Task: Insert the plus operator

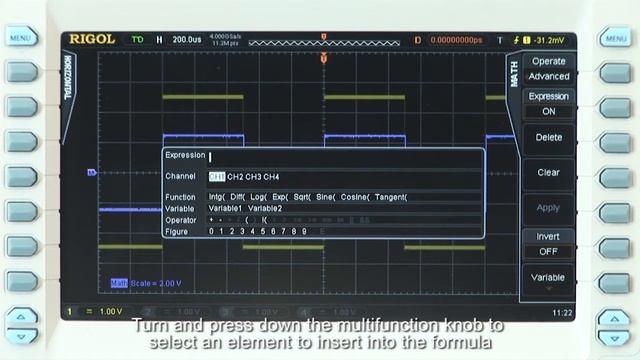Action: 211,220
